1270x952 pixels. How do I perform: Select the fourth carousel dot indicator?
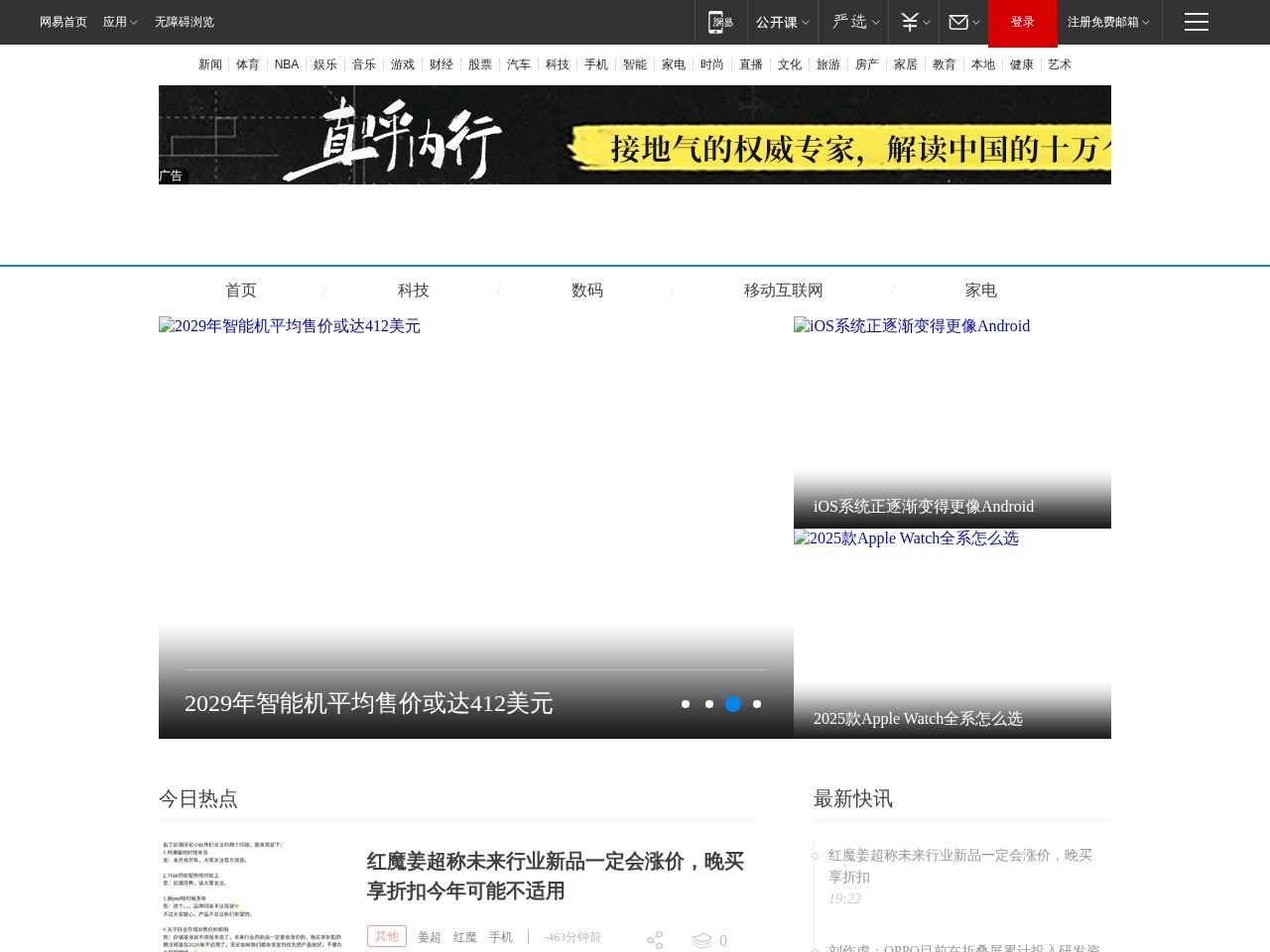click(x=757, y=704)
